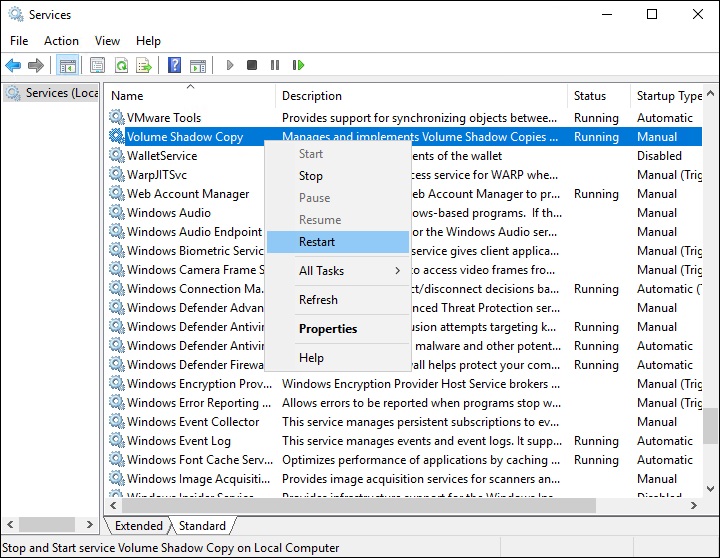This screenshot has height=558, width=720.
Task: Click the Refresh toolbar icon
Action: point(121,66)
